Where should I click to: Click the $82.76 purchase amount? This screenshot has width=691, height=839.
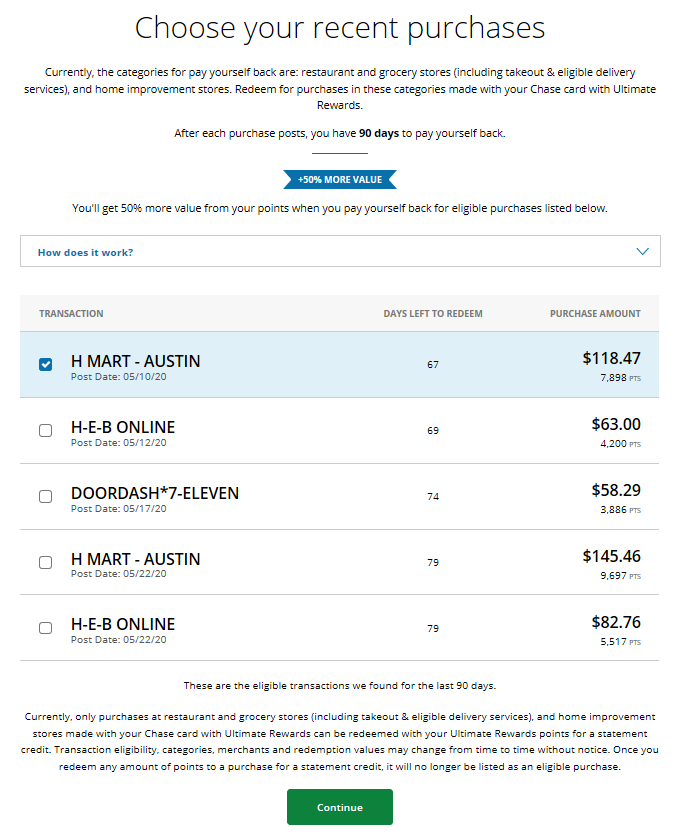click(x=616, y=622)
